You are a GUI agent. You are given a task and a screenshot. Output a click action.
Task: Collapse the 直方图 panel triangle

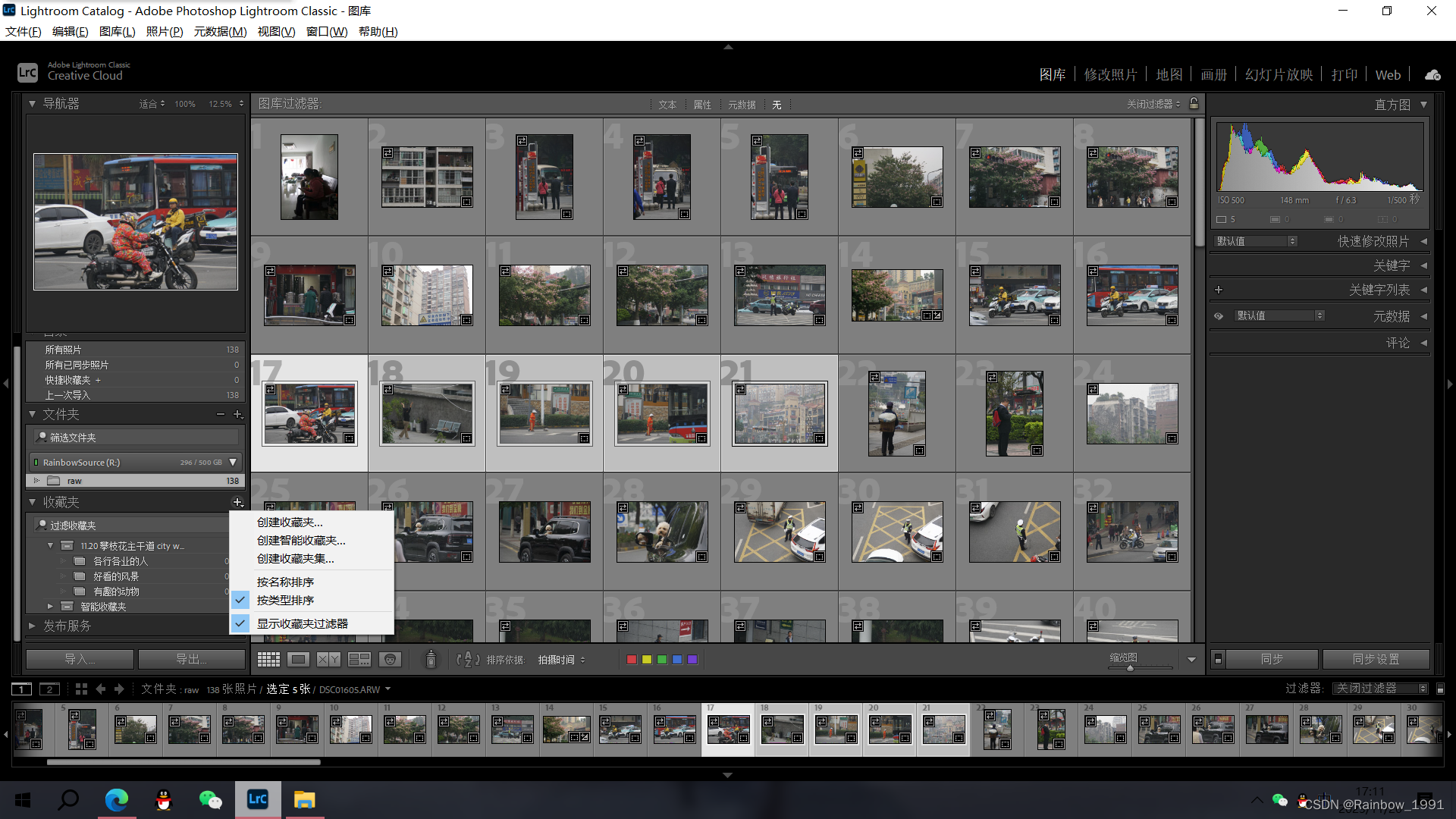coord(1423,105)
